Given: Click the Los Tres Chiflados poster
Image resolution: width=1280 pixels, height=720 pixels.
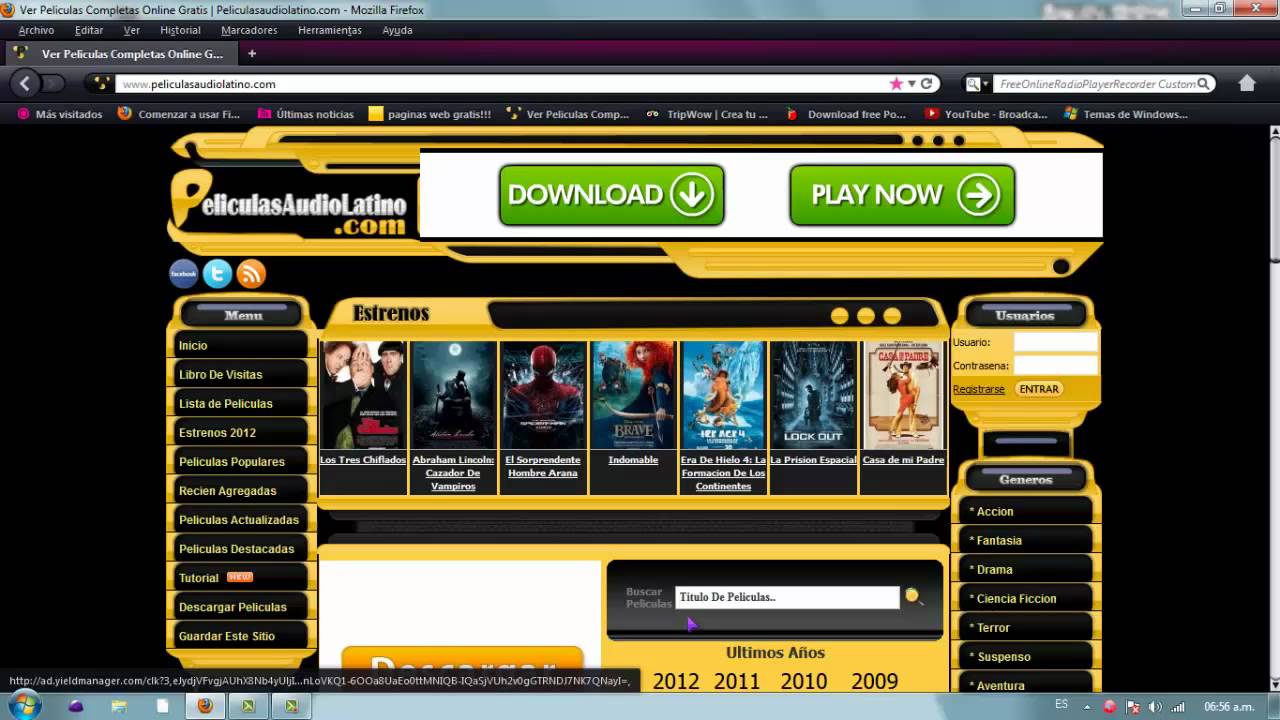Looking at the screenshot, I should coord(363,395).
